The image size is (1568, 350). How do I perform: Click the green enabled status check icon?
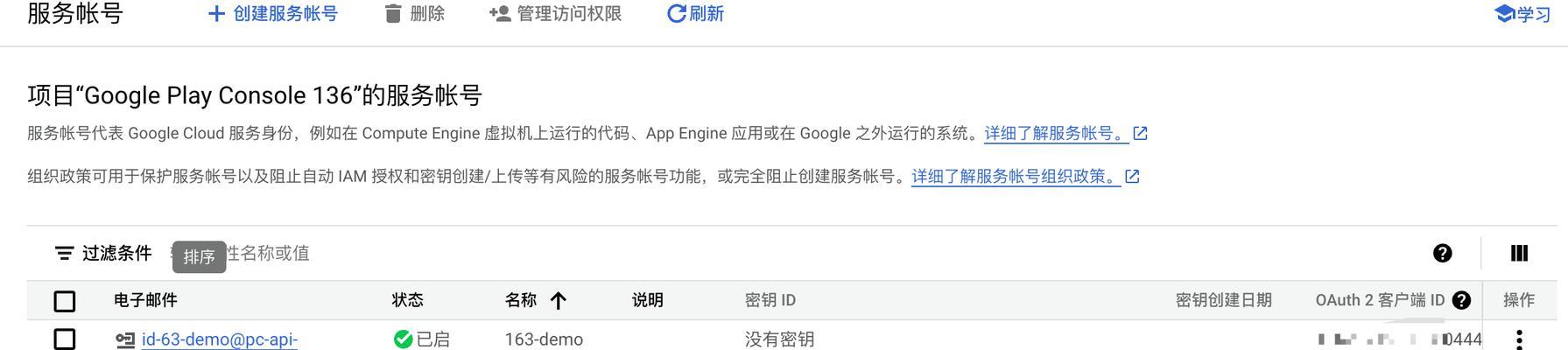[x=403, y=339]
